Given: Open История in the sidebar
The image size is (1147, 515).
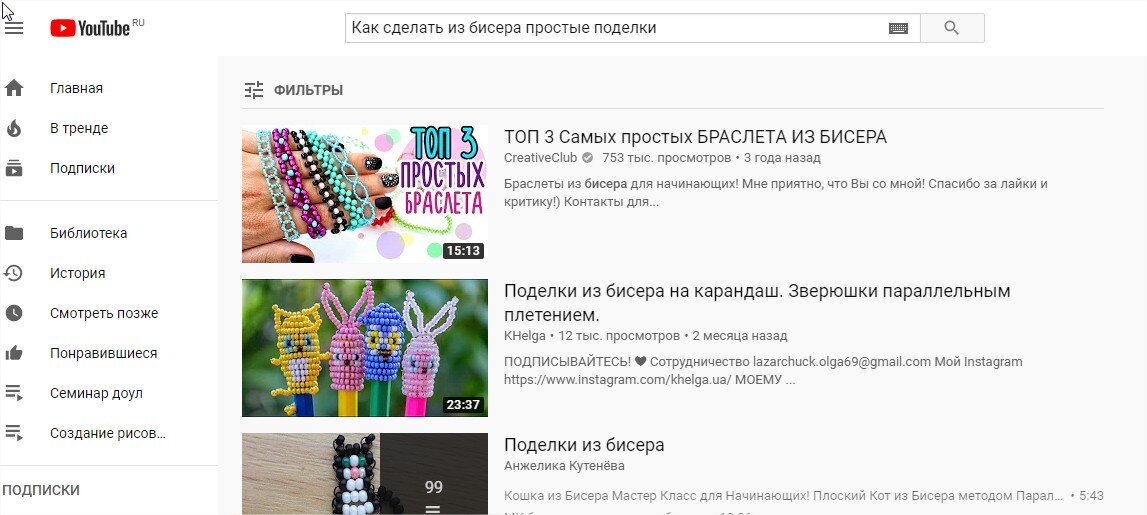Looking at the screenshot, I should coord(78,274).
